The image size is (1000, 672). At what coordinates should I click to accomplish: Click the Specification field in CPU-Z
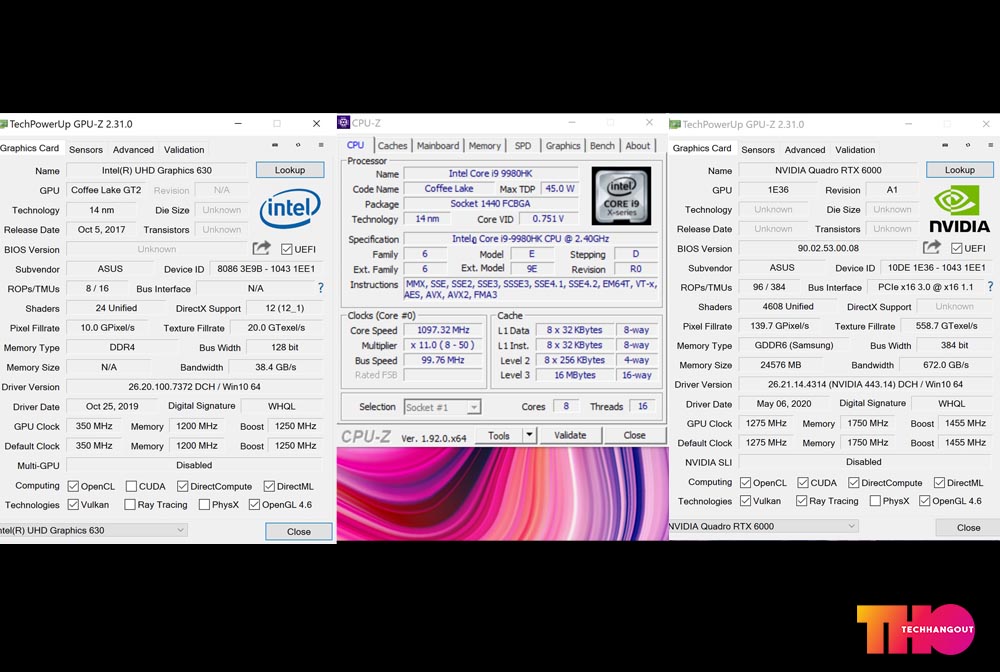(x=531, y=238)
